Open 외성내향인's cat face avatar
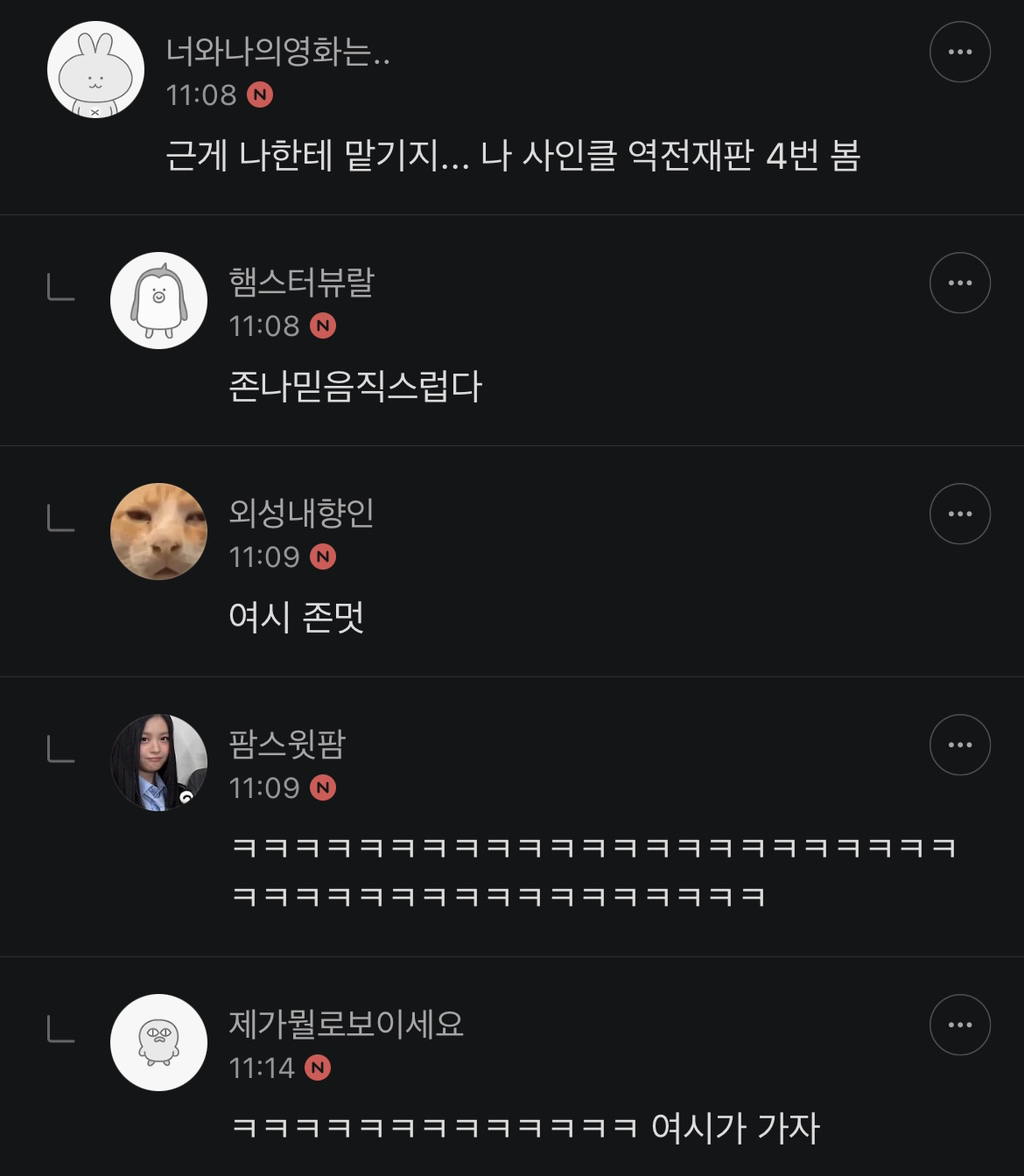This screenshot has width=1024, height=1176. click(159, 531)
